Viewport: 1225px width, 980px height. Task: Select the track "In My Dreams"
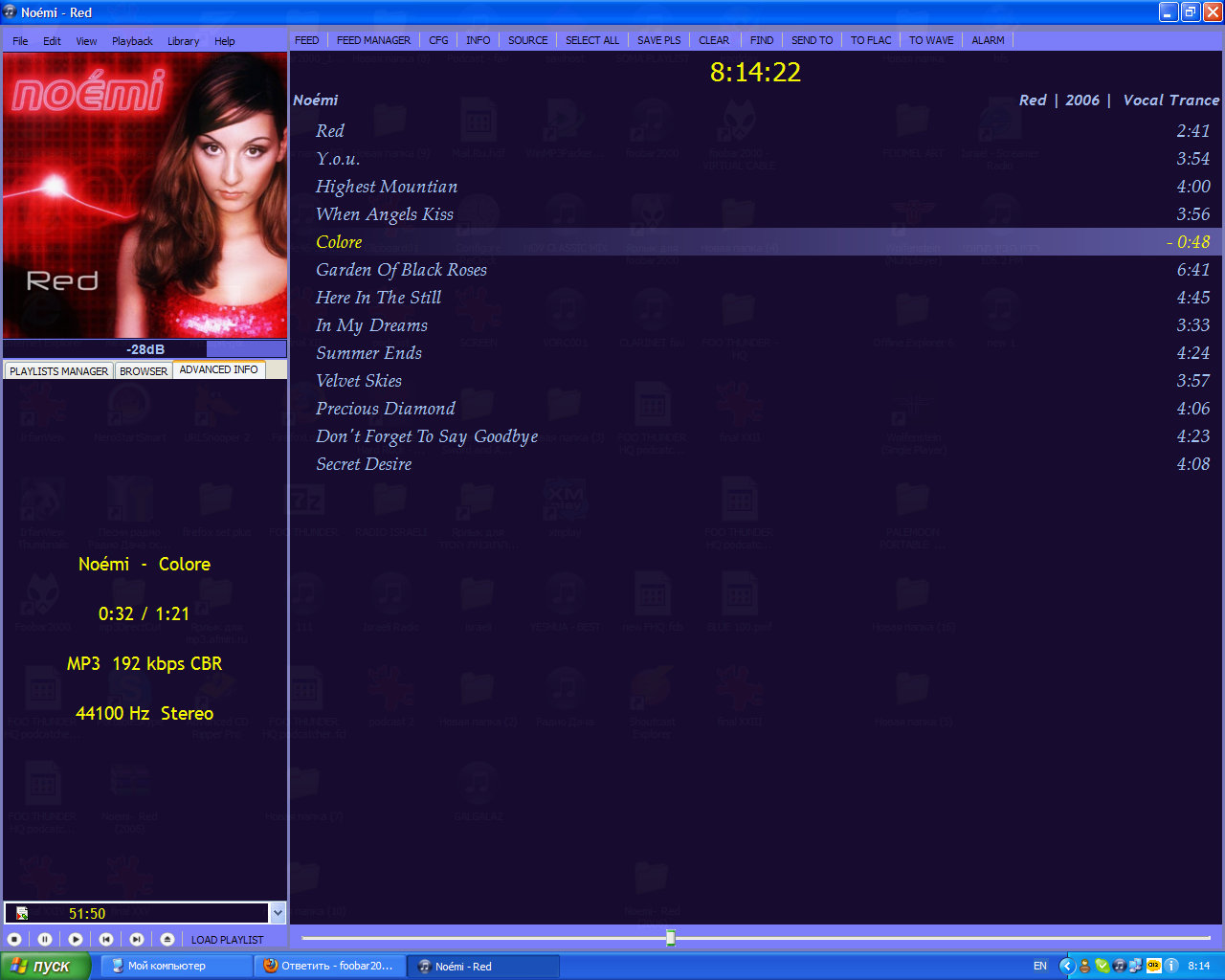click(756, 325)
